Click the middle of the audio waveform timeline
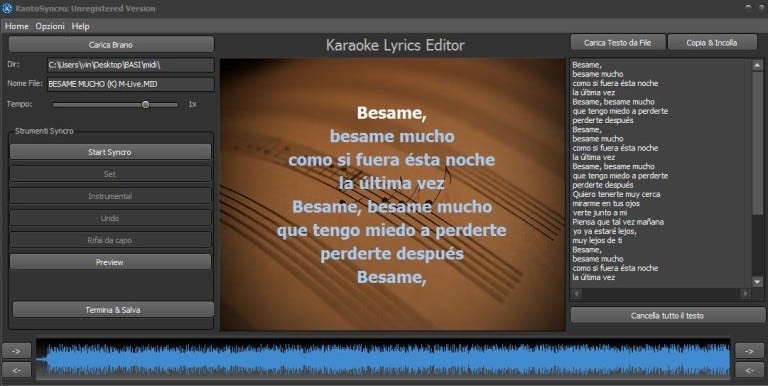This screenshot has height=386, width=768. (x=384, y=359)
